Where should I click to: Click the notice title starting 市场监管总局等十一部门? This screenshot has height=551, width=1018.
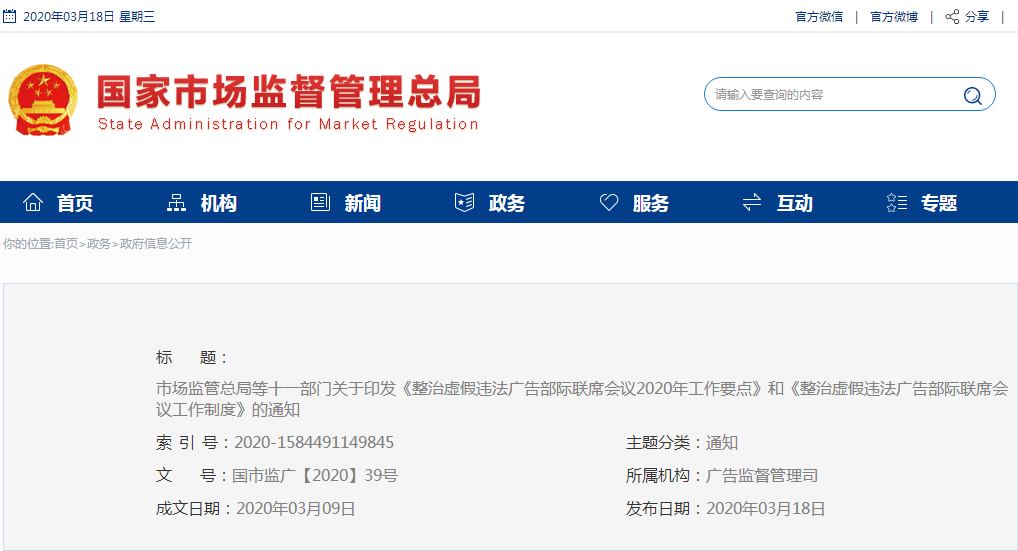pyautogui.click(x=582, y=399)
